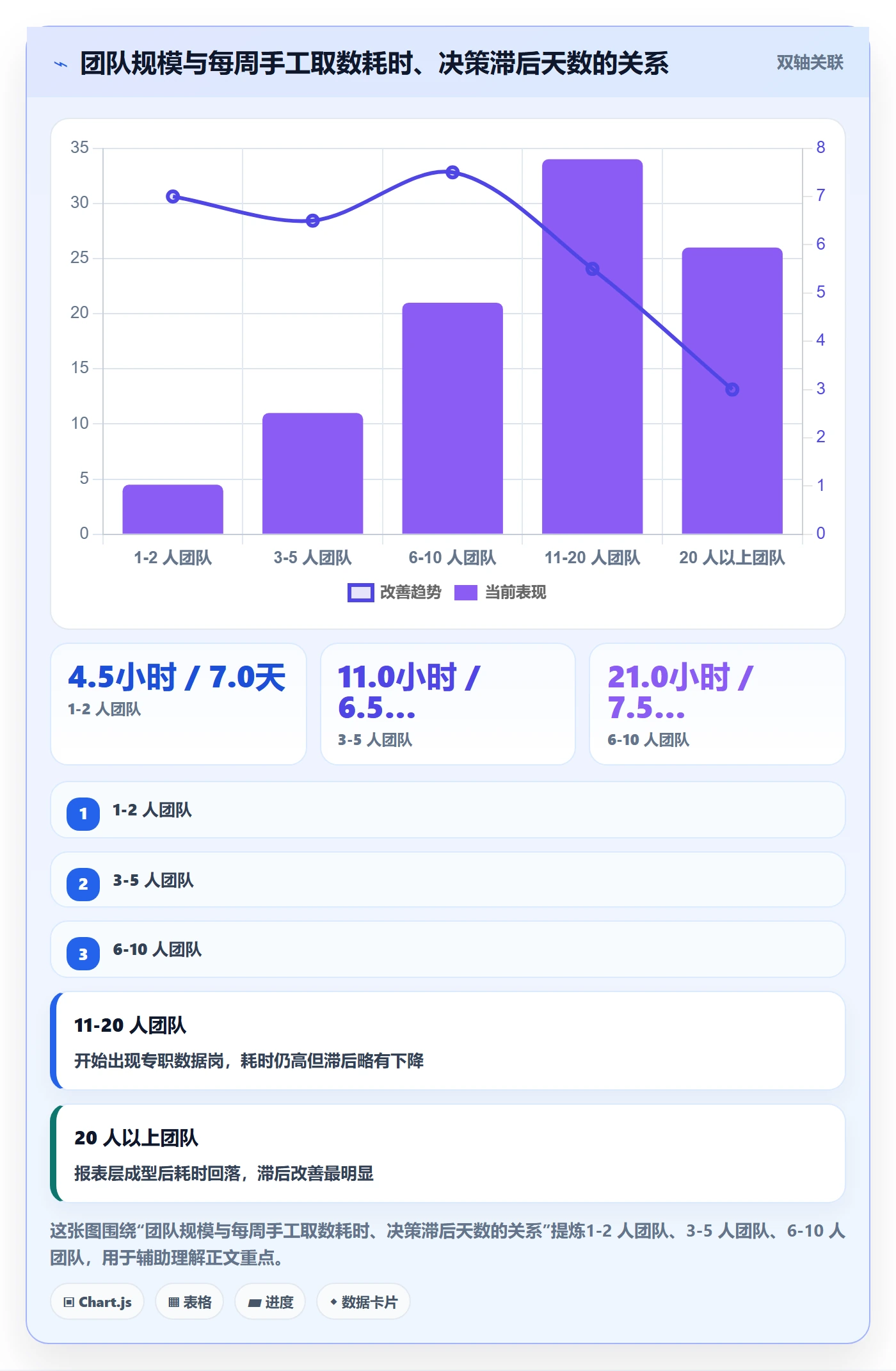Screen dimensions: 896x1371
Task: Click the line data point on 20 人以上团队 bar
Action: [732, 389]
